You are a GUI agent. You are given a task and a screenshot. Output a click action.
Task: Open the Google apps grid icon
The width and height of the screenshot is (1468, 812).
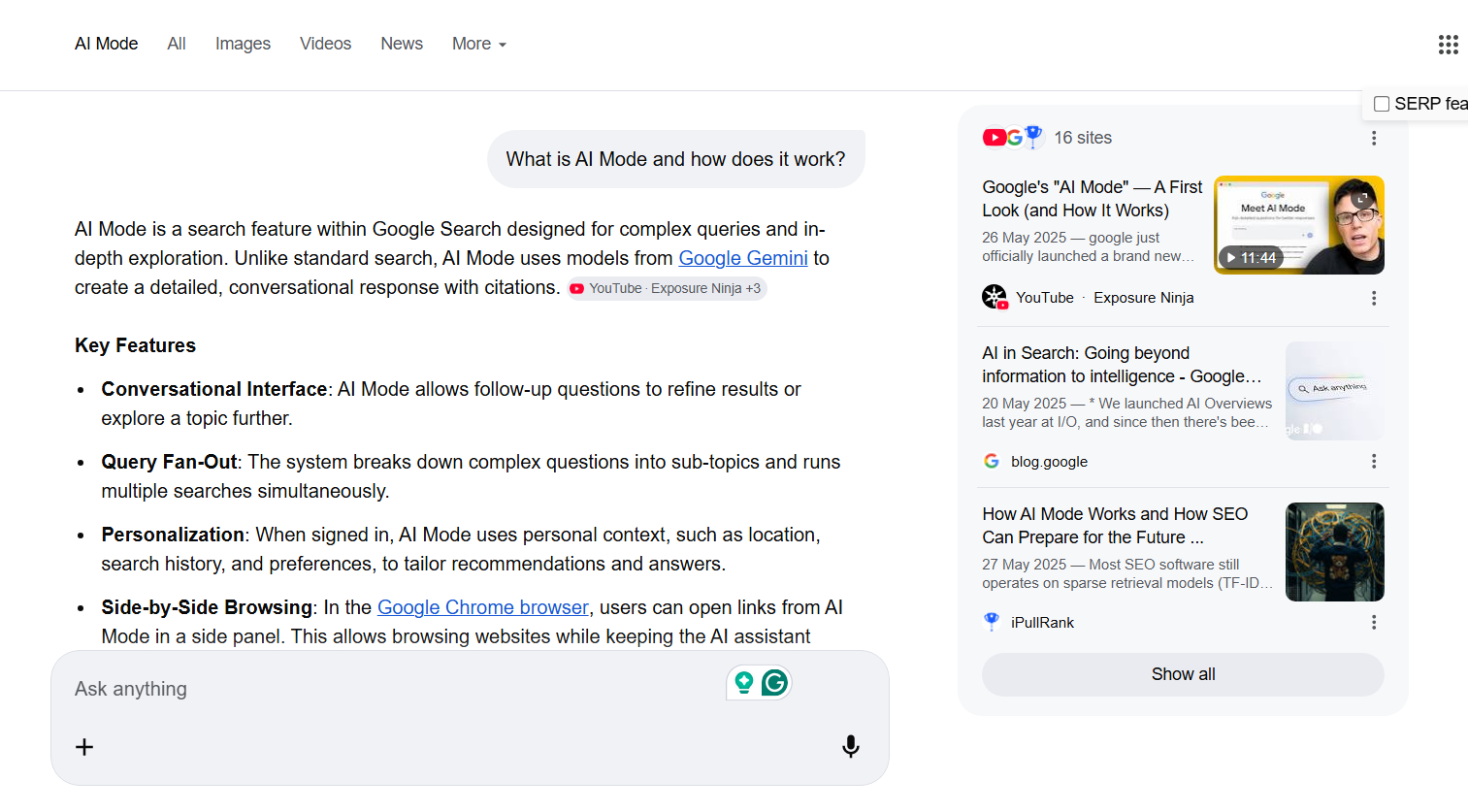point(1448,45)
